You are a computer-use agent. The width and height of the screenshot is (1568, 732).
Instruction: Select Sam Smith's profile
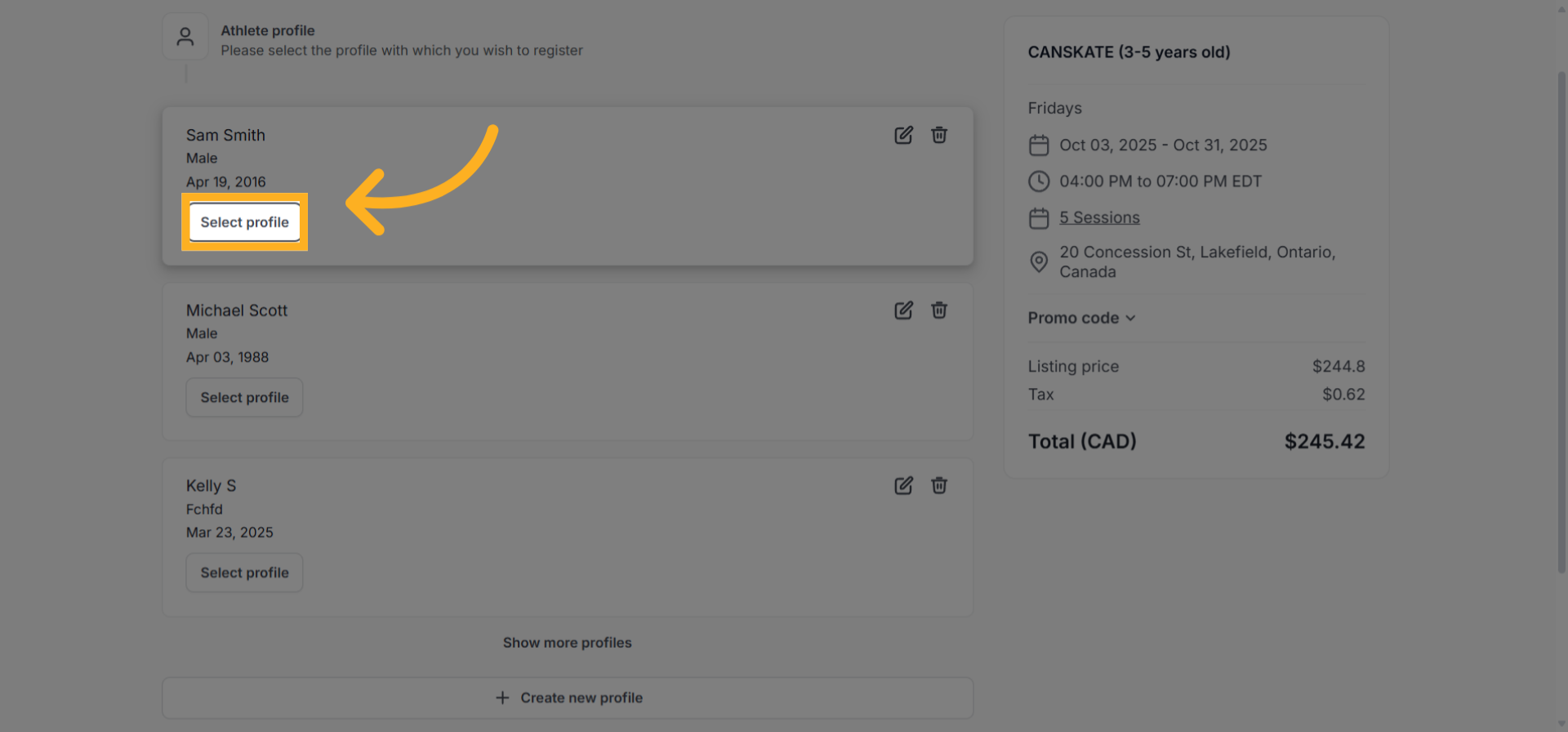pyautogui.click(x=244, y=222)
